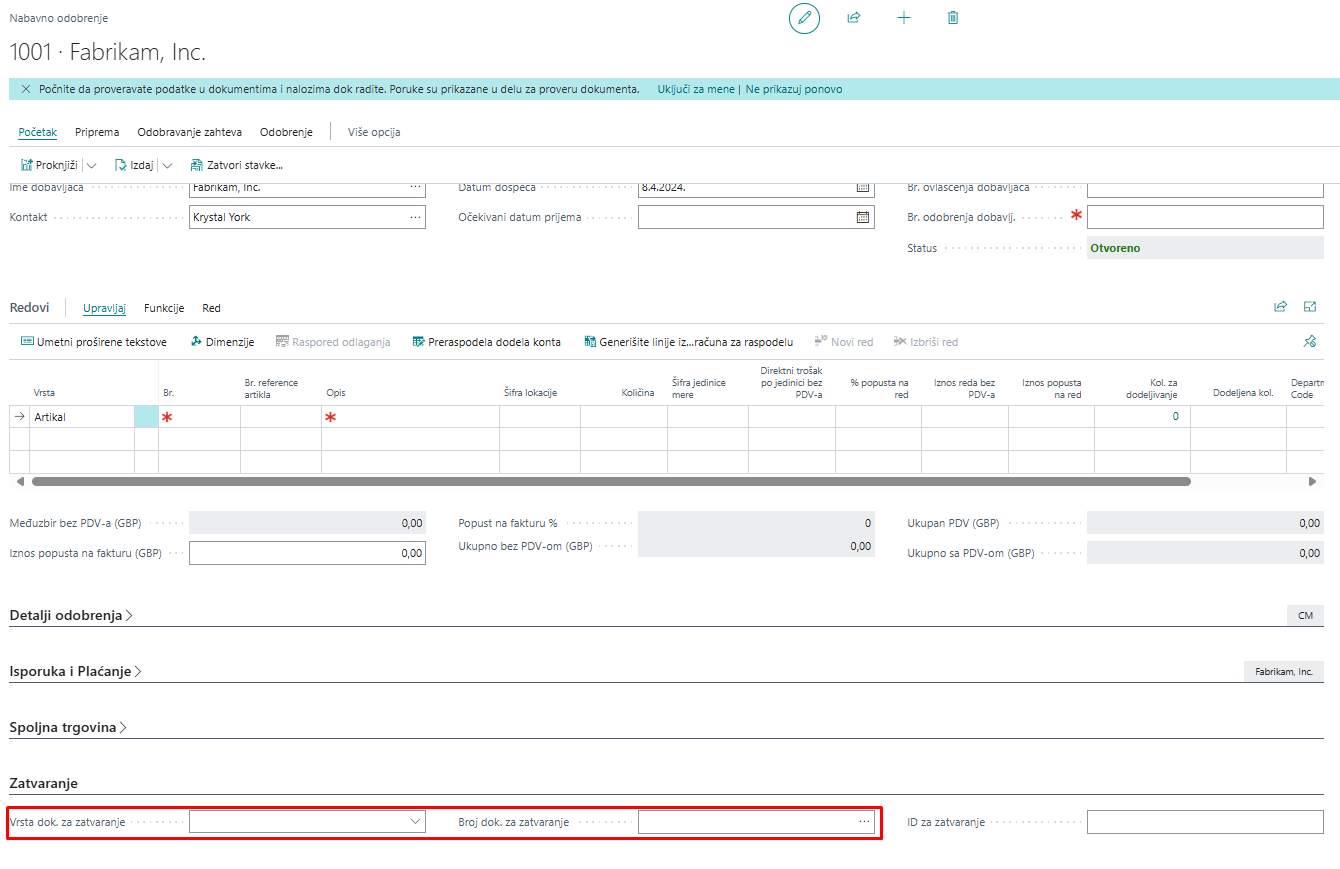Click the share icon in header
Viewport: 1340px width, 869px height.
point(854,18)
